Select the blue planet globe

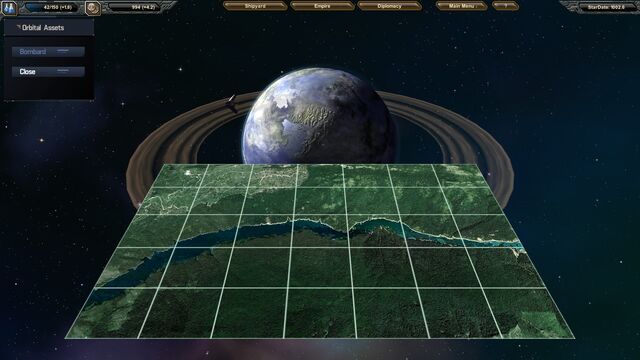point(318,116)
